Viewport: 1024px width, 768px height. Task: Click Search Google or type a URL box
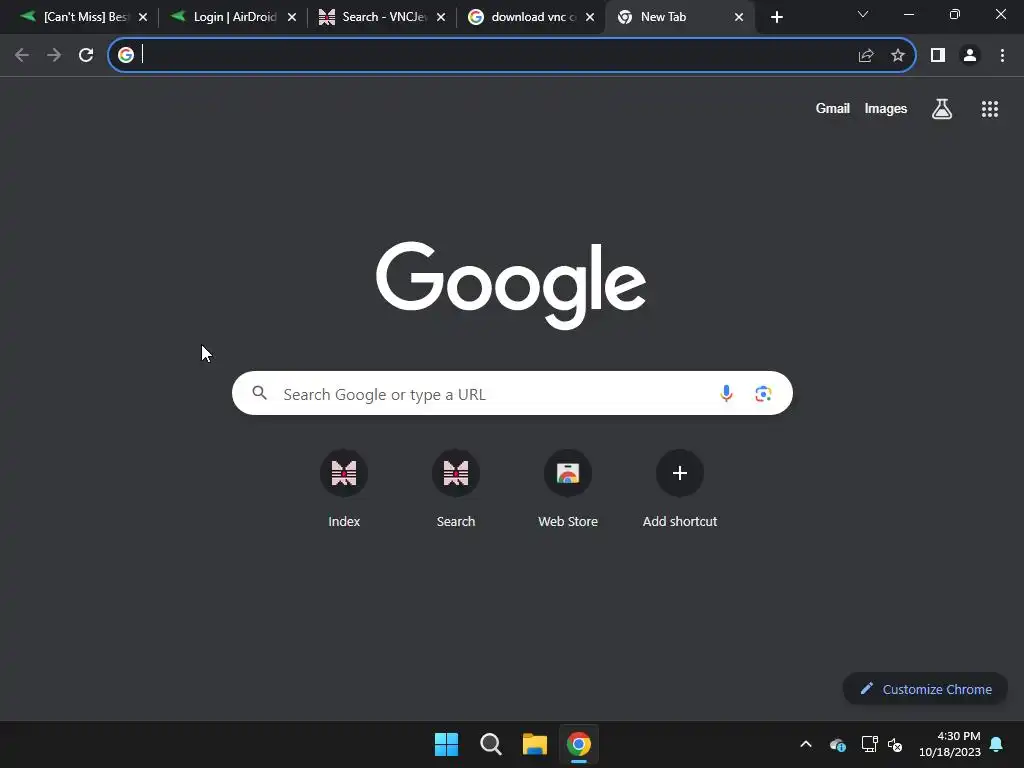(x=512, y=393)
